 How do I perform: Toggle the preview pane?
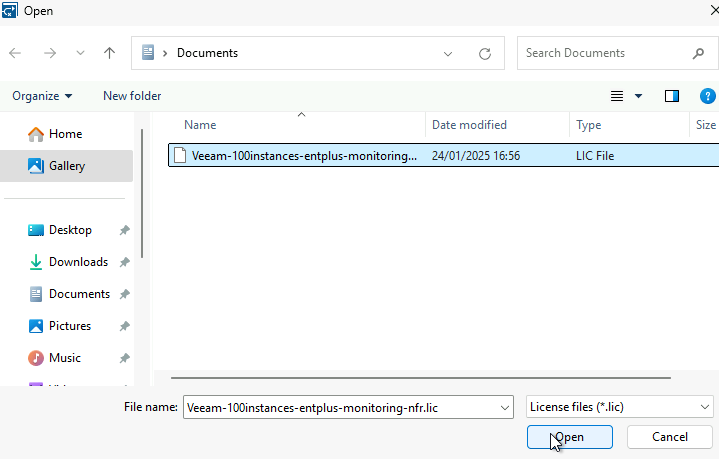pos(672,96)
